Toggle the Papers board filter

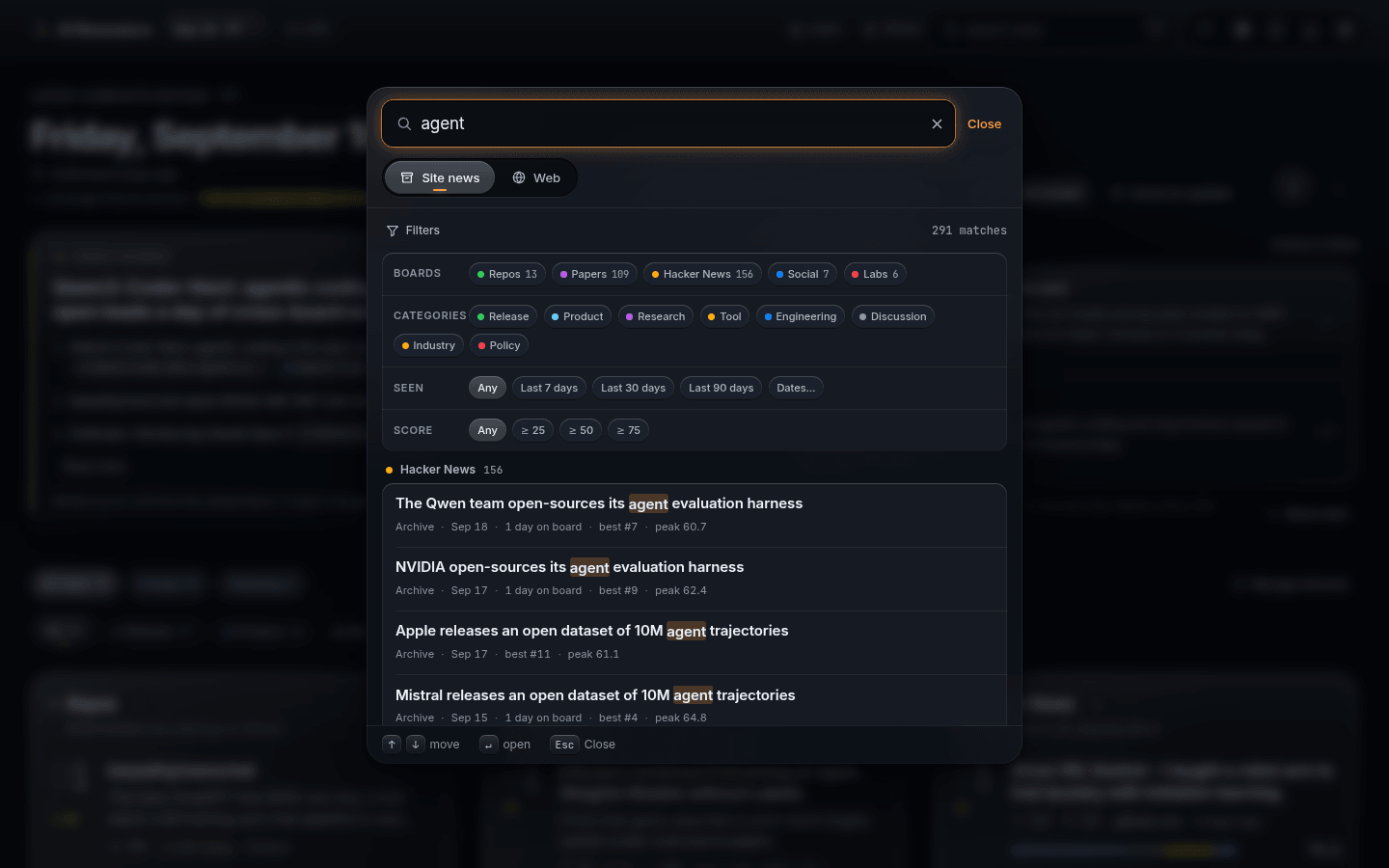click(594, 274)
